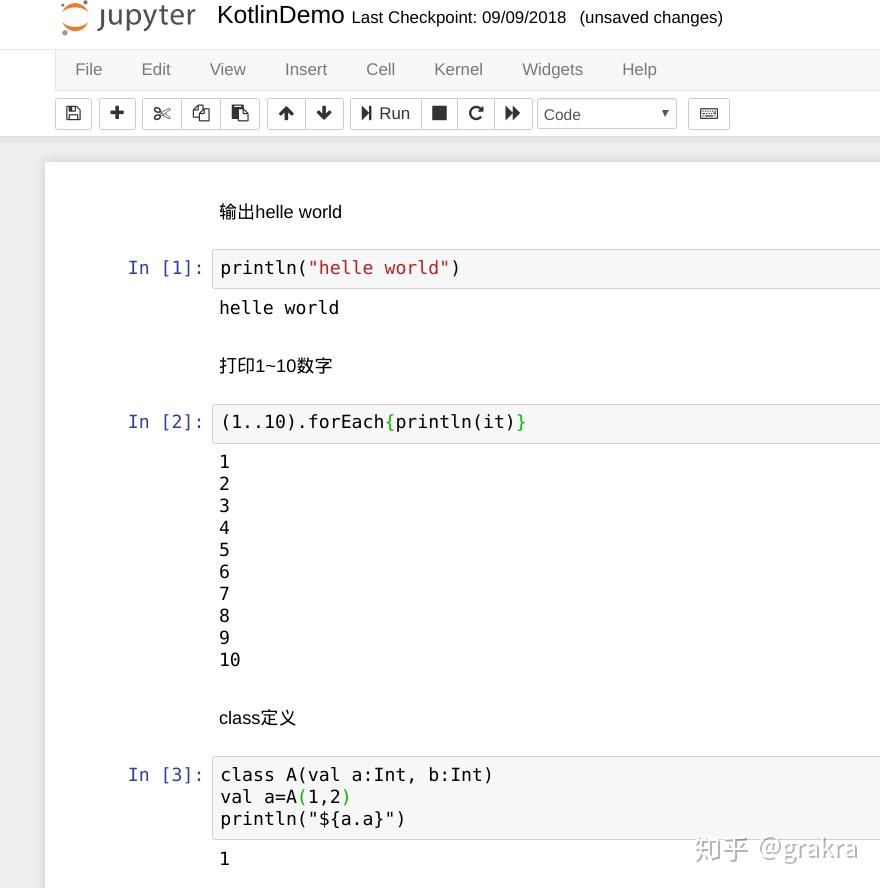Viewport: 880px width, 888px height.
Task: Move the selected cell down
Action: 324,113
